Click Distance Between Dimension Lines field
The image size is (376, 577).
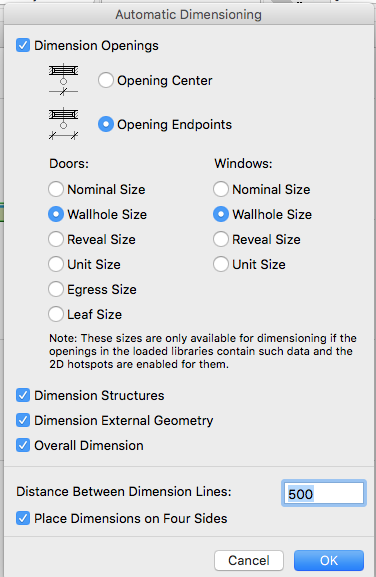coord(324,493)
